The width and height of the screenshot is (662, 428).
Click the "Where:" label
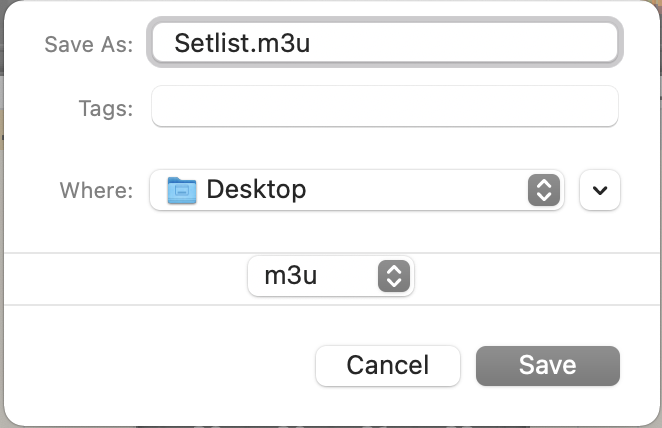(96, 190)
